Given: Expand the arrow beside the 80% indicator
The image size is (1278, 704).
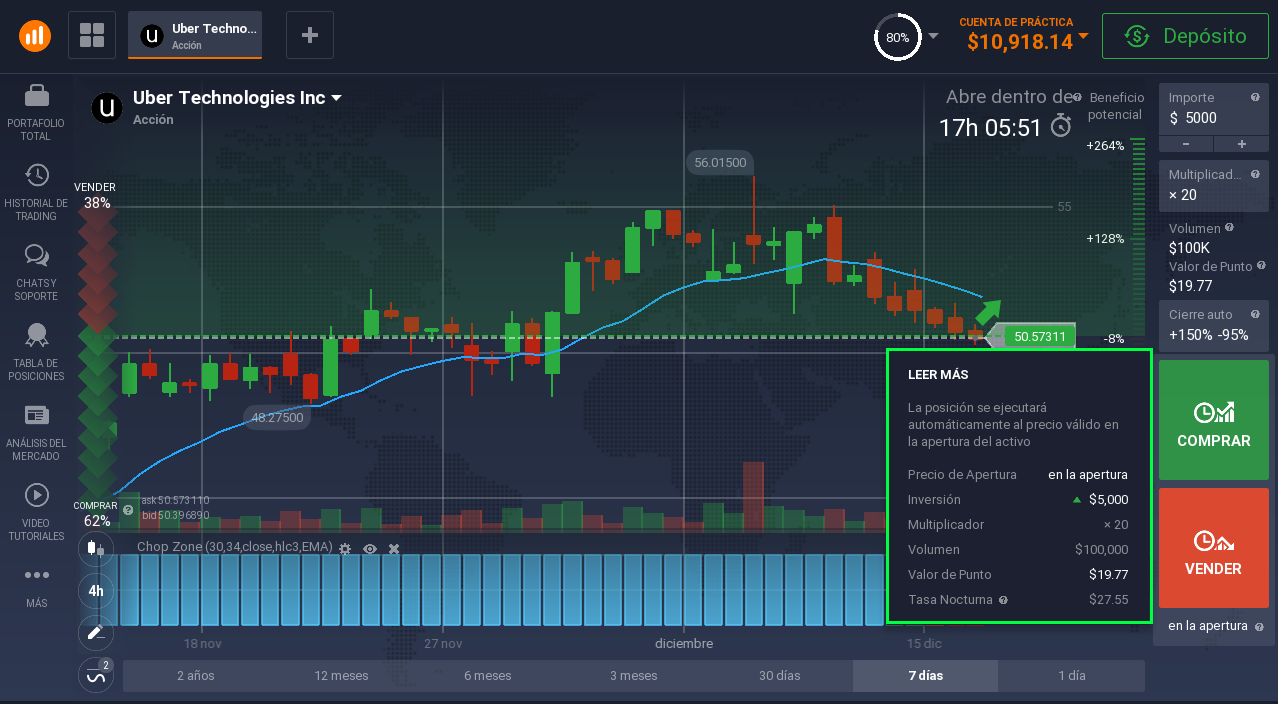Looking at the screenshot, I should 933,36.
